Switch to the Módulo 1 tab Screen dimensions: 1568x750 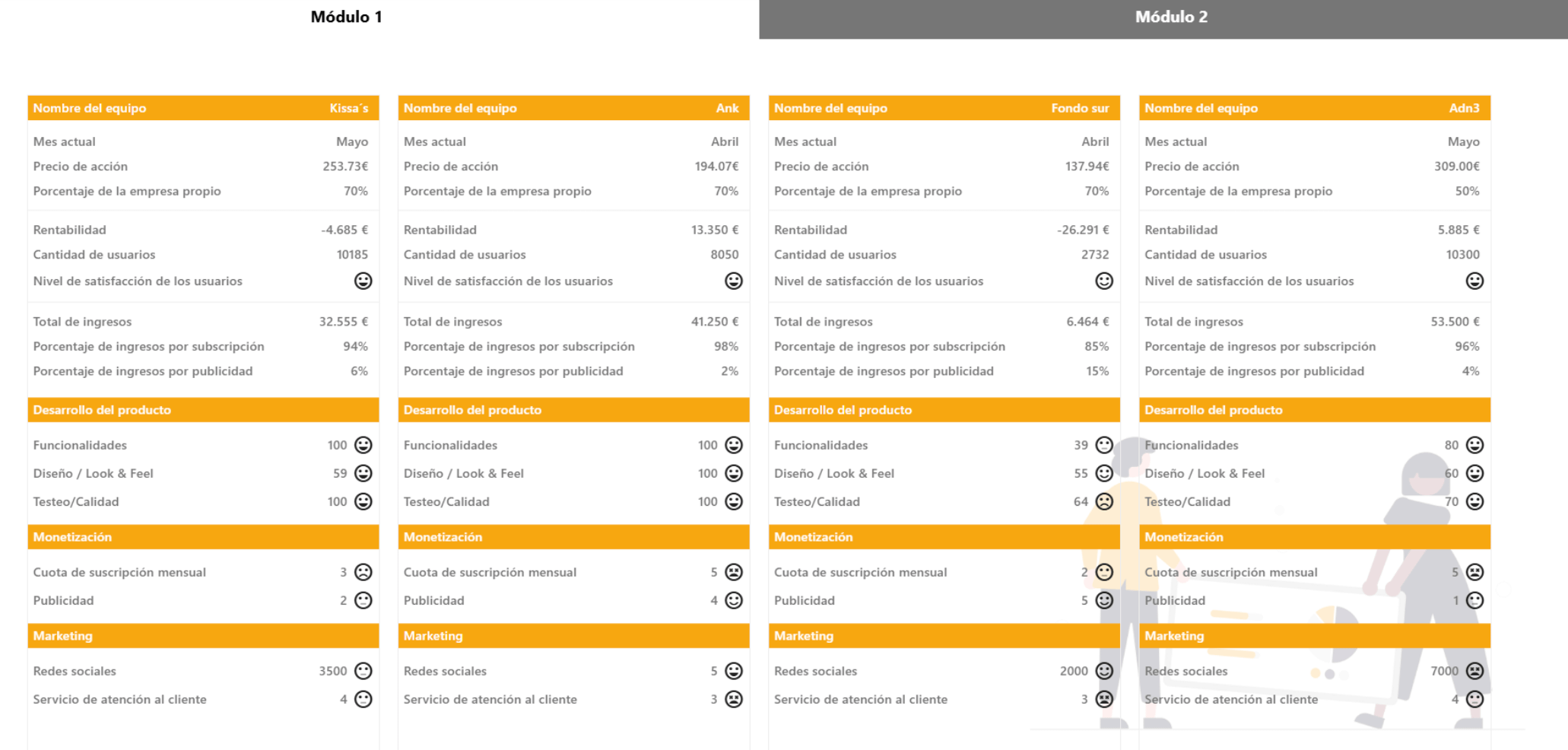346,17
